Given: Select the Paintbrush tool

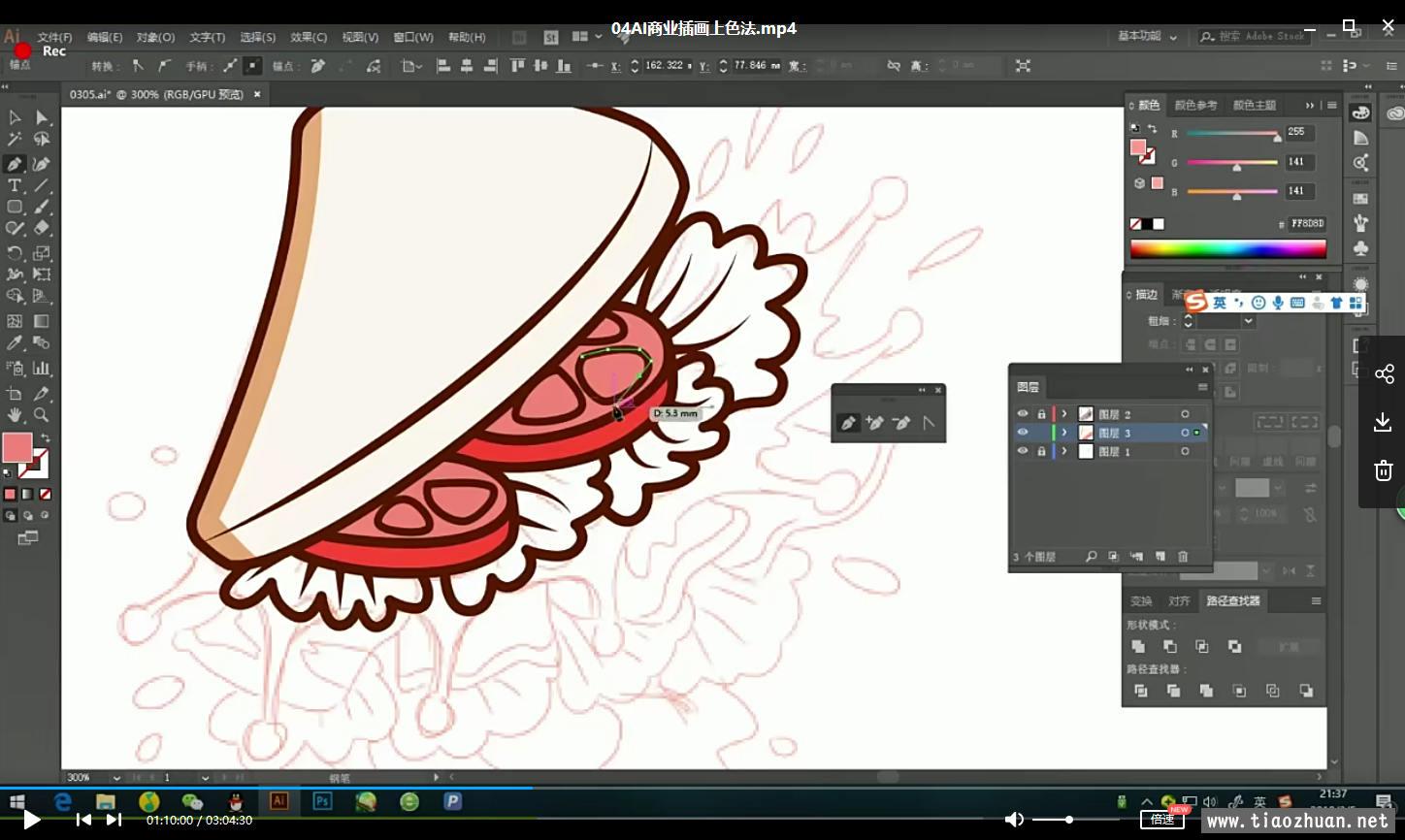Looking at the screenshot, I should (x=42, y=207).
